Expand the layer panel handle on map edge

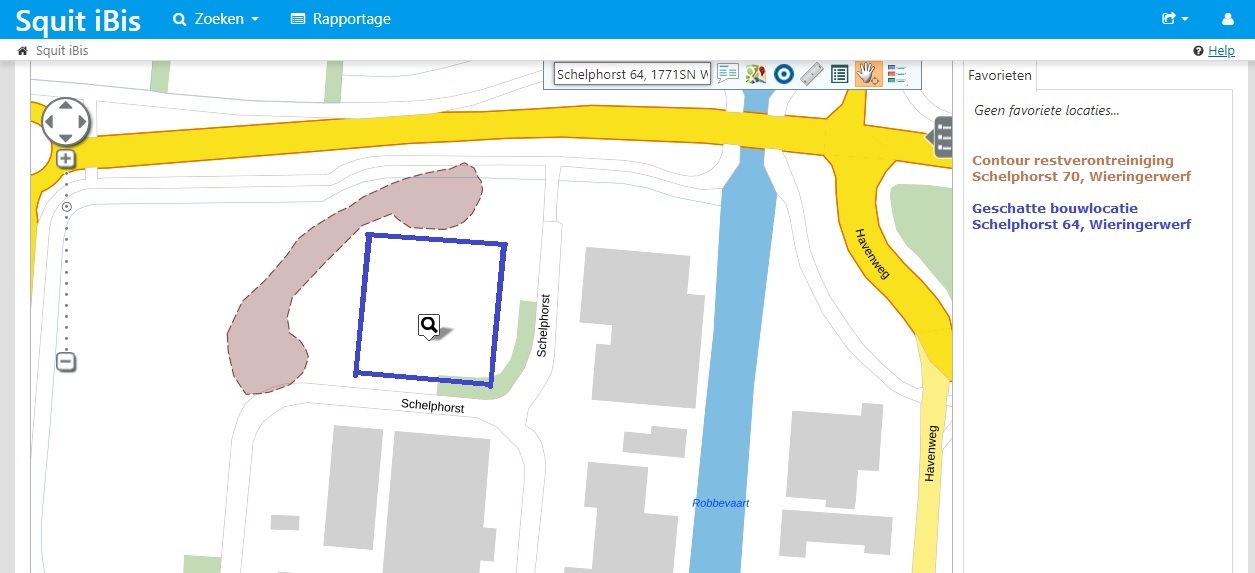[x=943, y=137]
